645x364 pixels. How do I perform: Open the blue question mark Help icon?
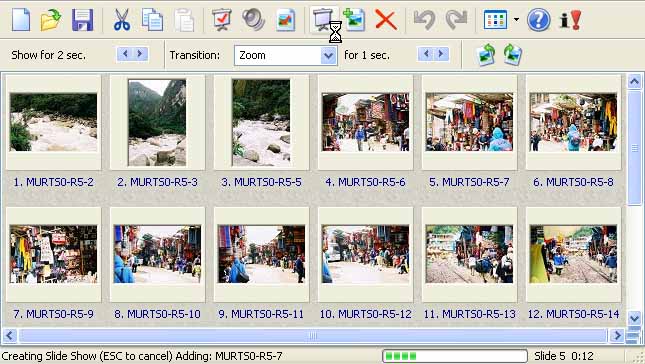(x=538, y=19)
